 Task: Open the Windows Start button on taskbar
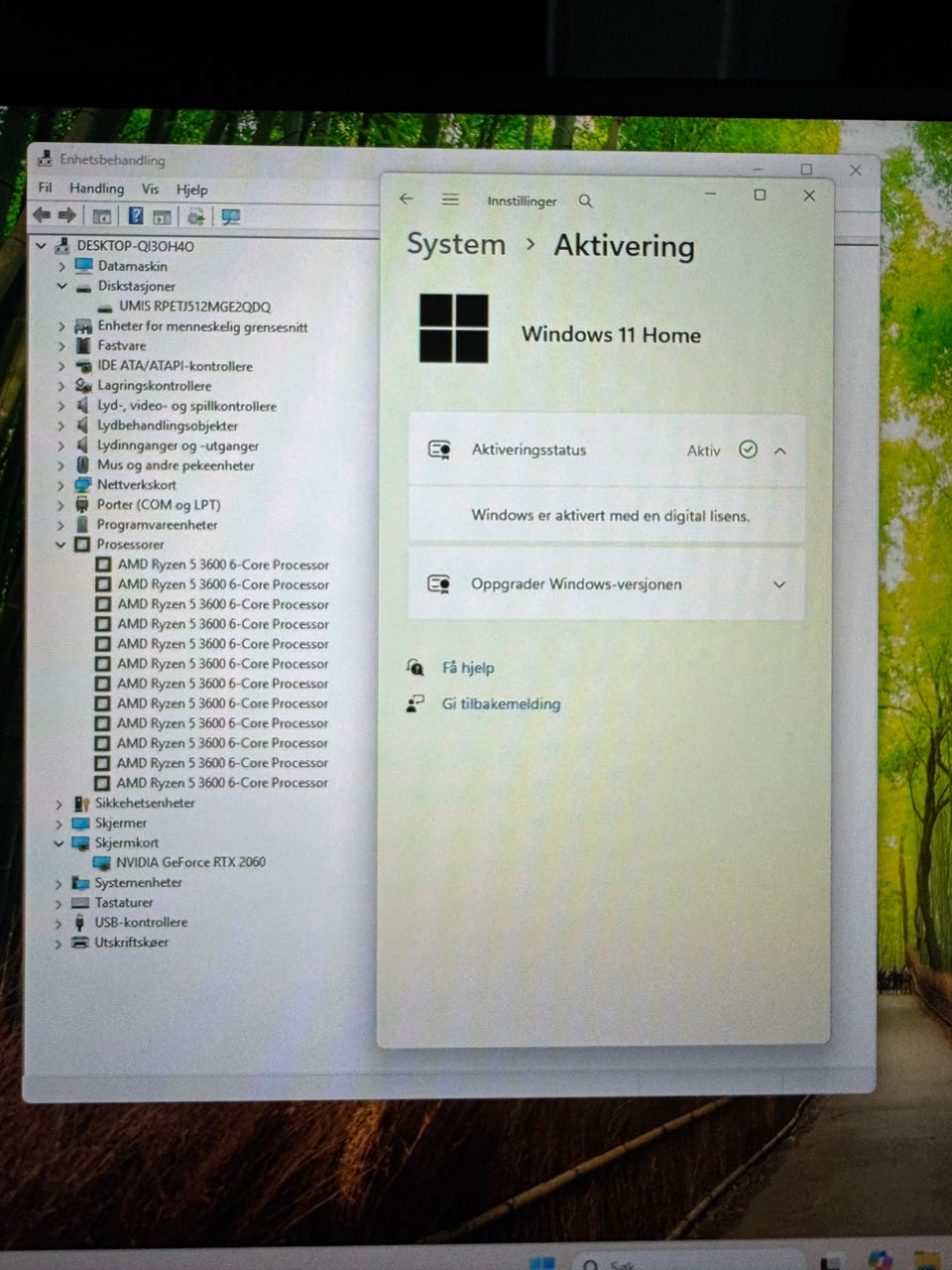click(x=541, y=1263)
